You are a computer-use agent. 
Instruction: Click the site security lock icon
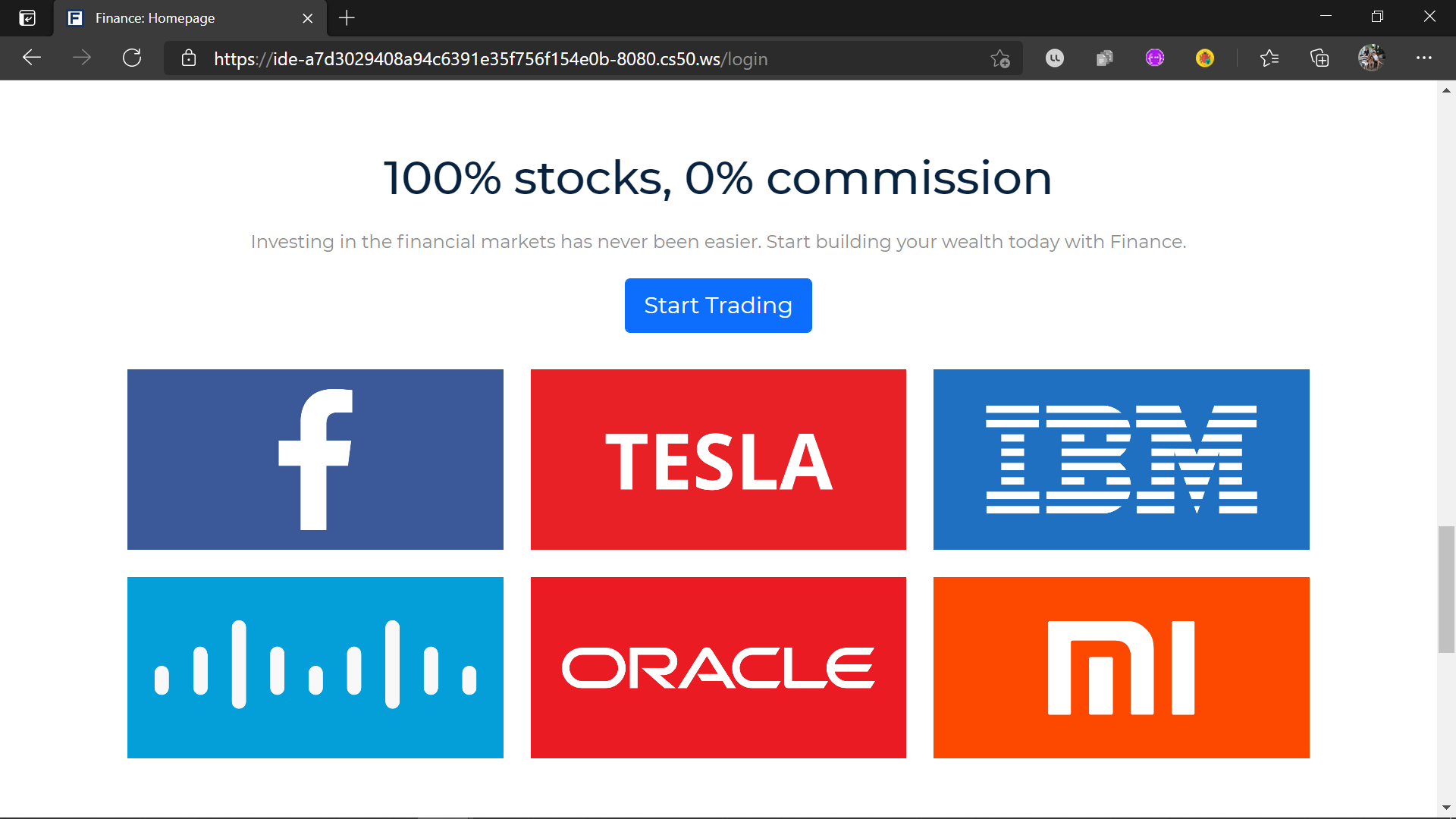pos(188,58)
